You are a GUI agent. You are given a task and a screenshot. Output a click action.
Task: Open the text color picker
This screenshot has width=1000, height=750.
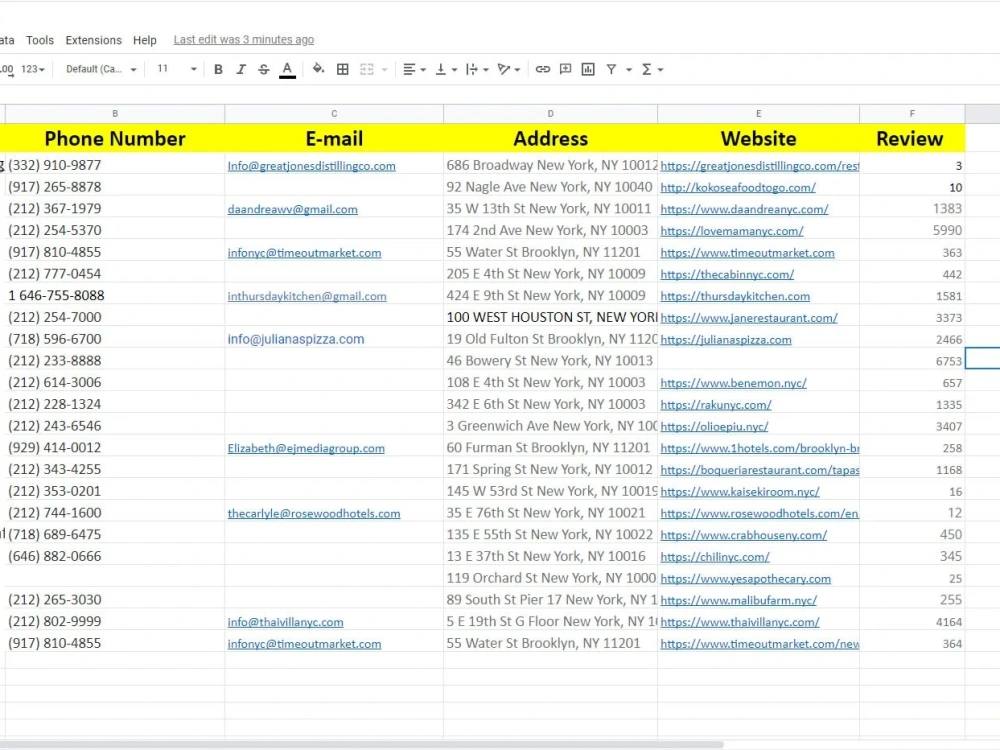[x=288, y=70]
